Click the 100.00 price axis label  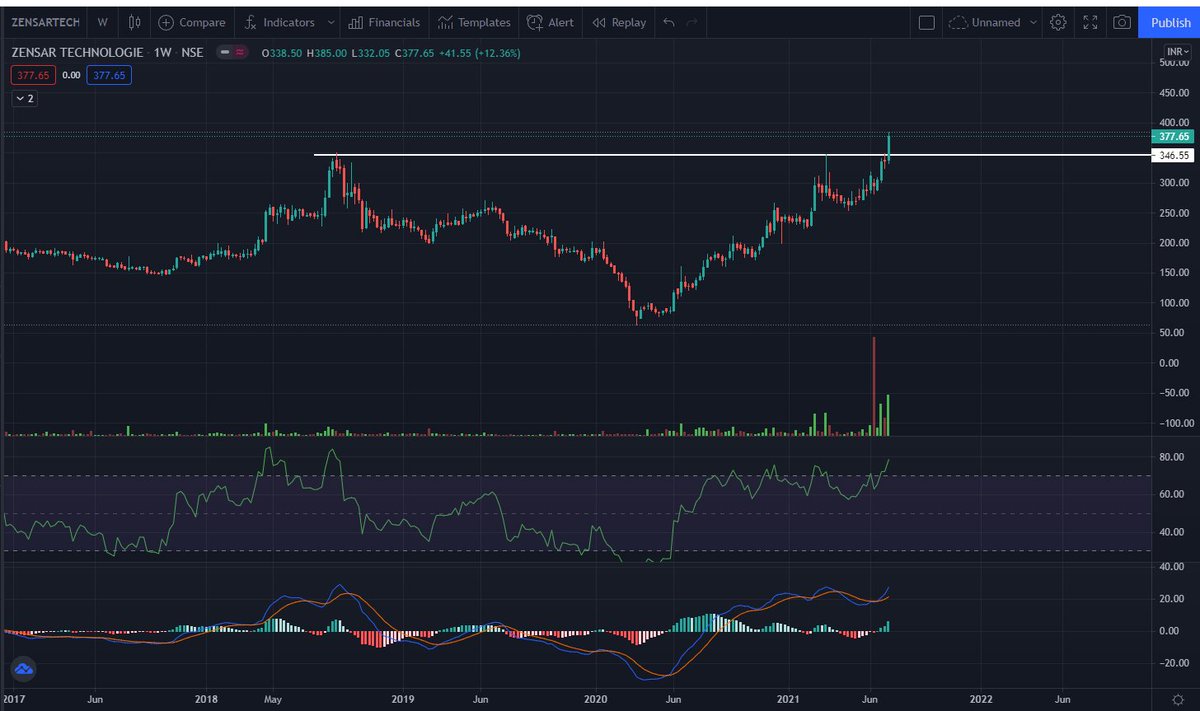pyautogui.click(x=1175, y=303)
